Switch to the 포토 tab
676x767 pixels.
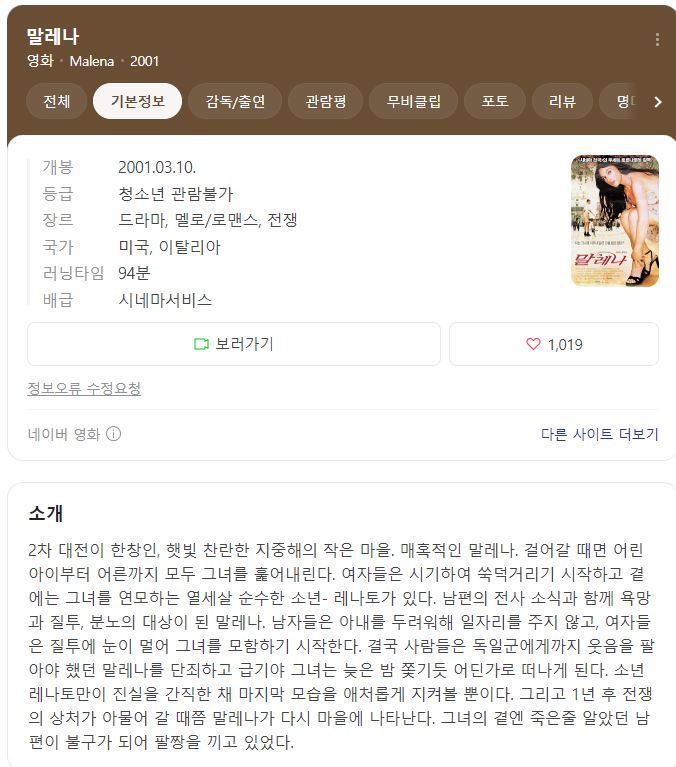495,101
